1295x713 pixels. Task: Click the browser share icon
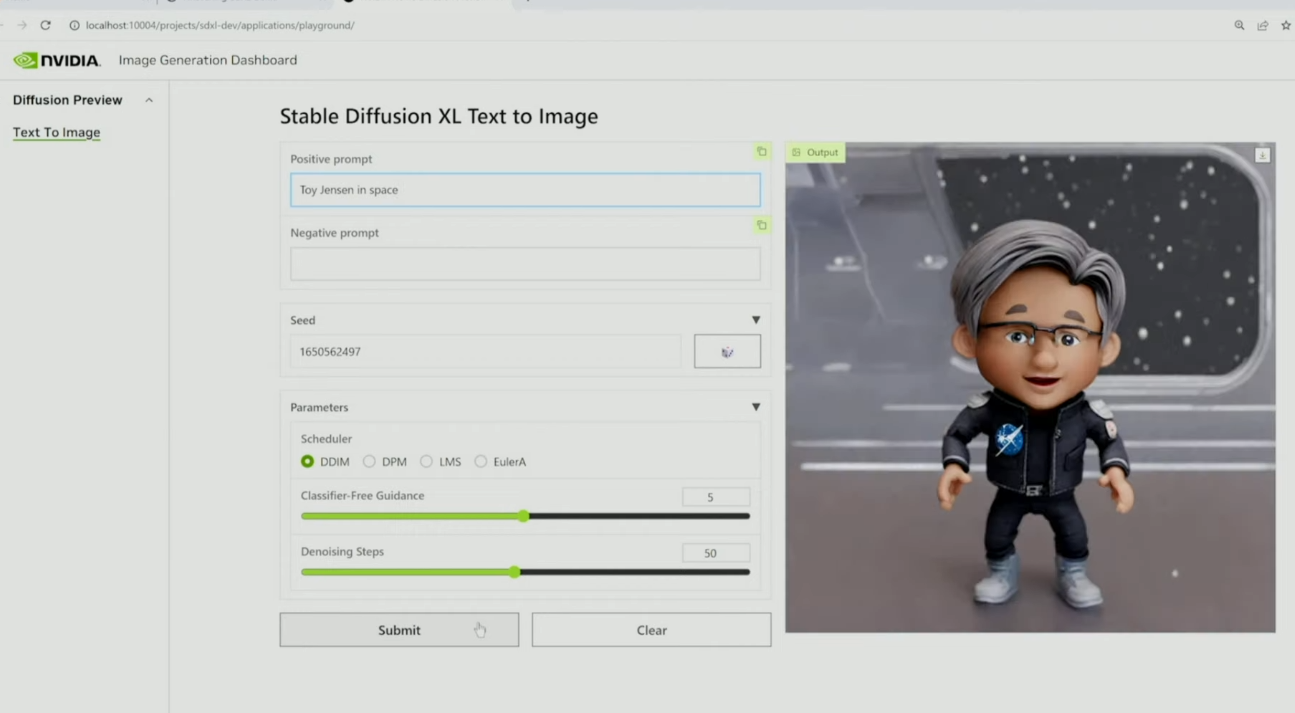pyautogui.click(x=1263, y=25)
